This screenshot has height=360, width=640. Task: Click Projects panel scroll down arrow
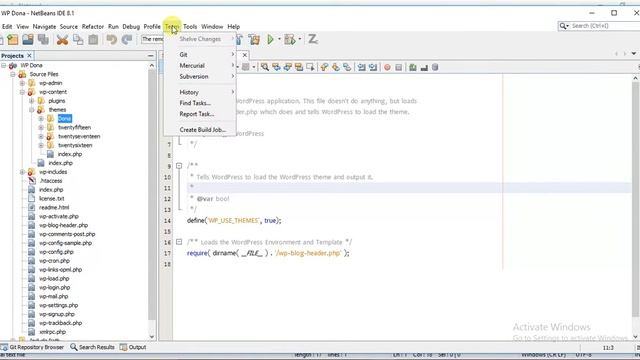click(x=152, y=336)
